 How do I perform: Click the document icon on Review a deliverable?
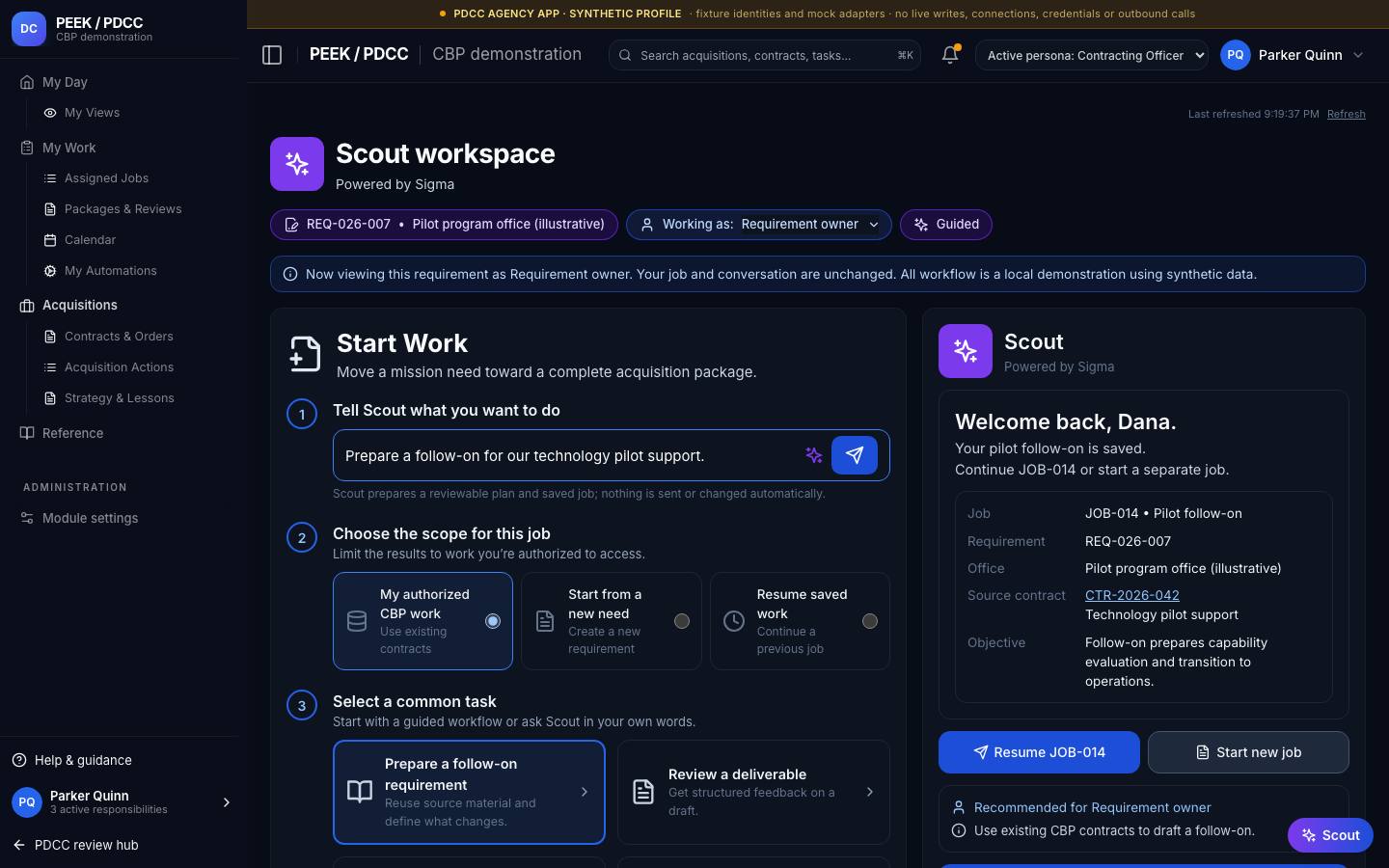click(643, 792)
